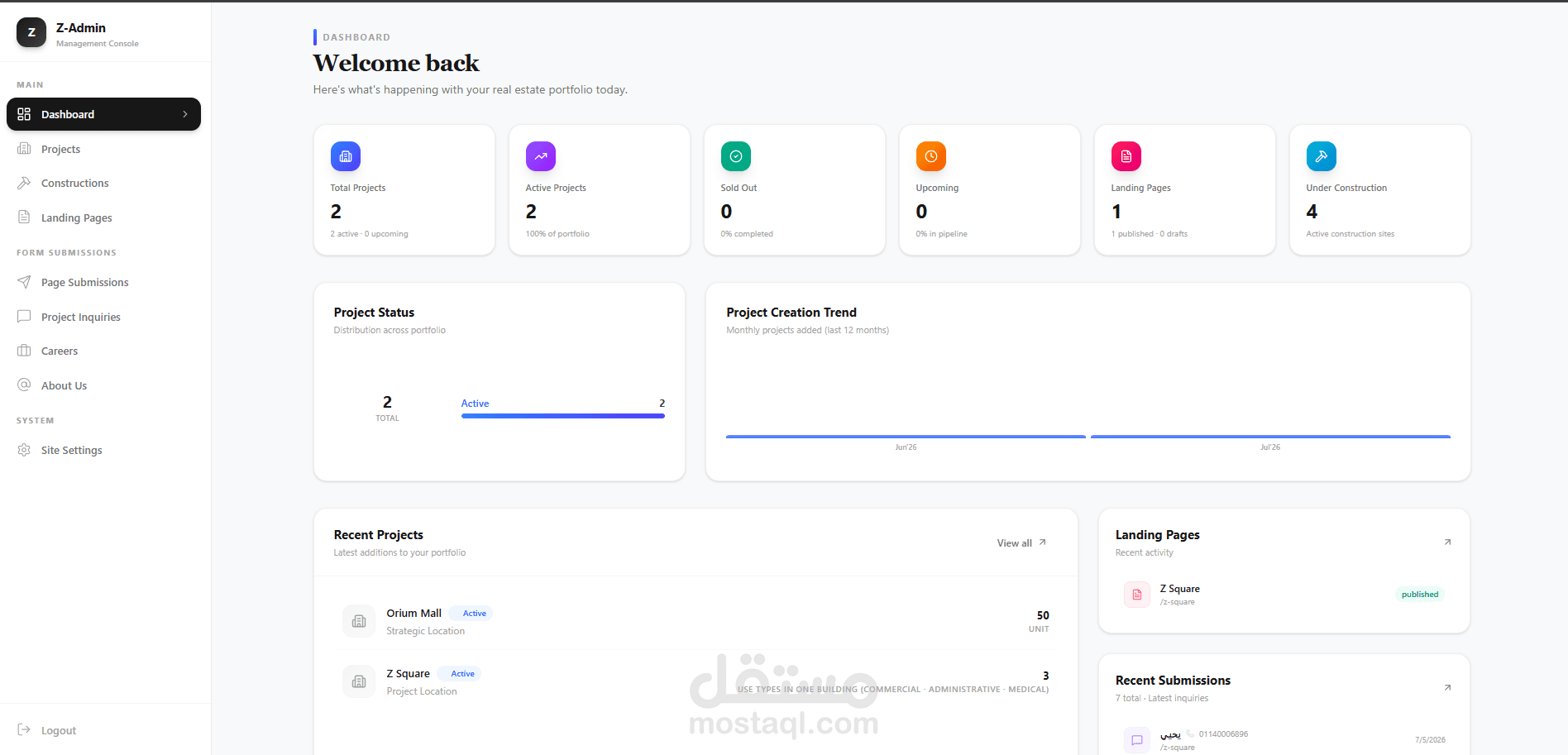Click the "1 published · 0 drafts" text

tap(1150, 234)
